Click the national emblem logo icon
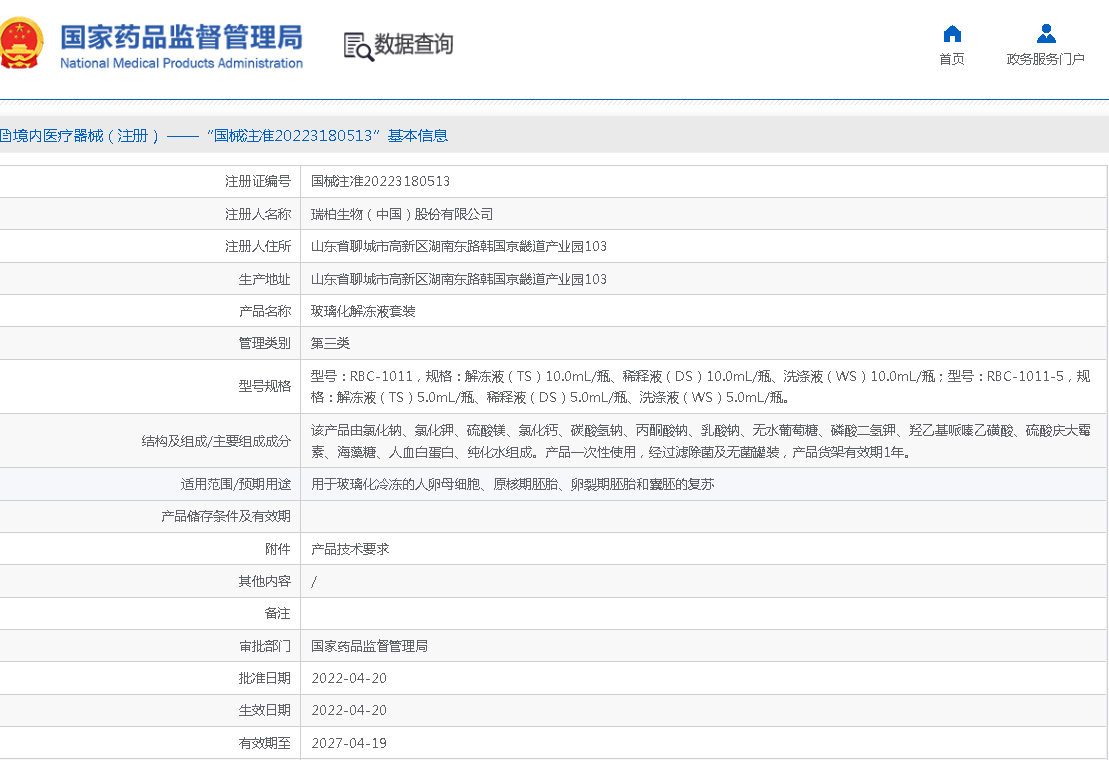This screenshot has width=1109, height=760. coord(22,44)
